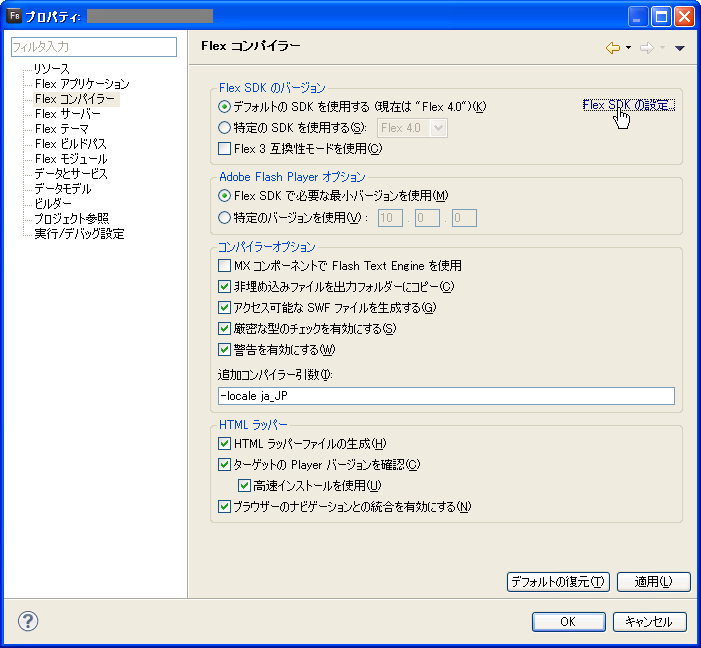
Task: Click the 追加コンパイラー引数 text field
Action: tap(446, 396)
